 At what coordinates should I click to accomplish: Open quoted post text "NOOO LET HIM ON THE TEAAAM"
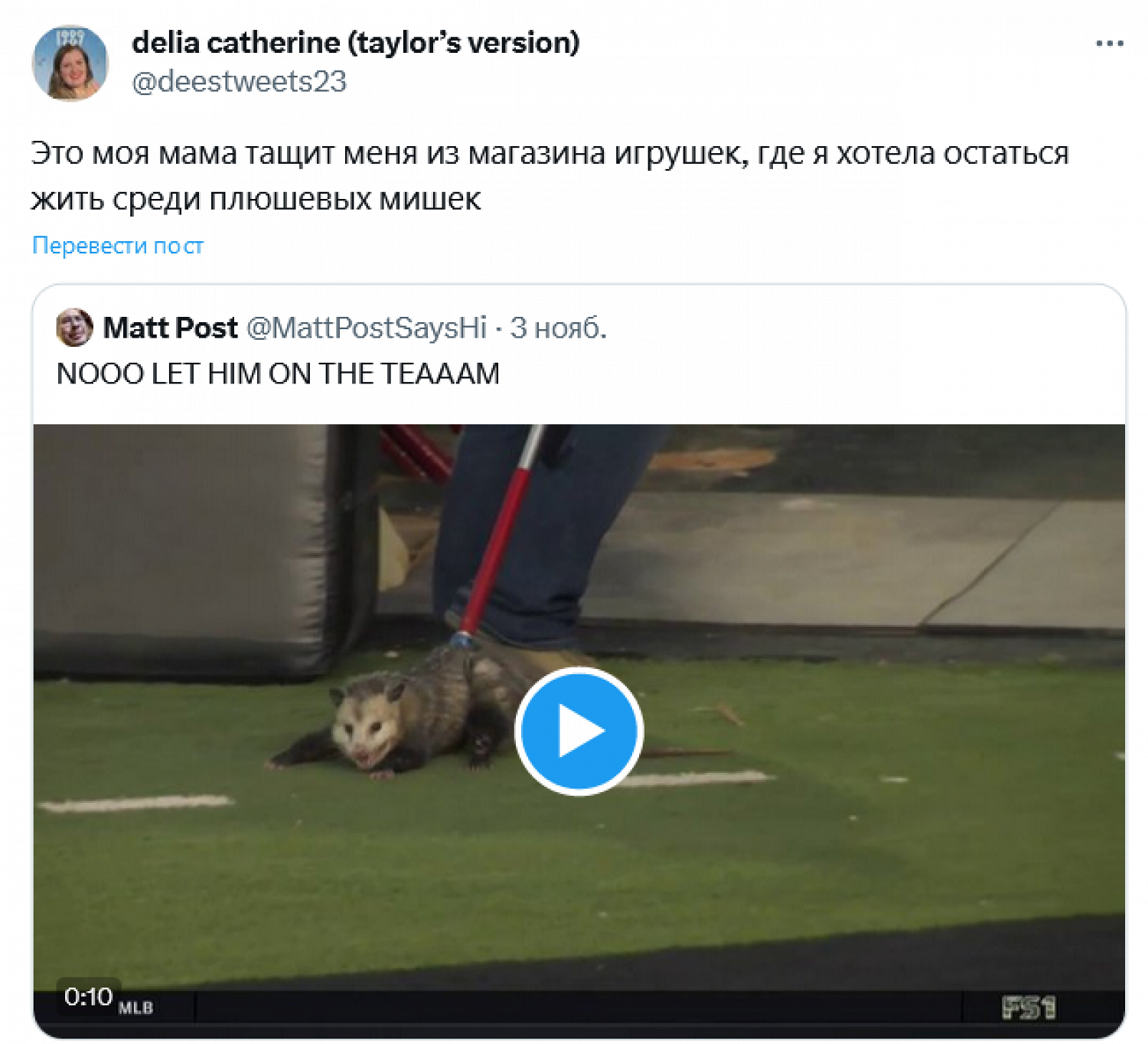point(278,374)
